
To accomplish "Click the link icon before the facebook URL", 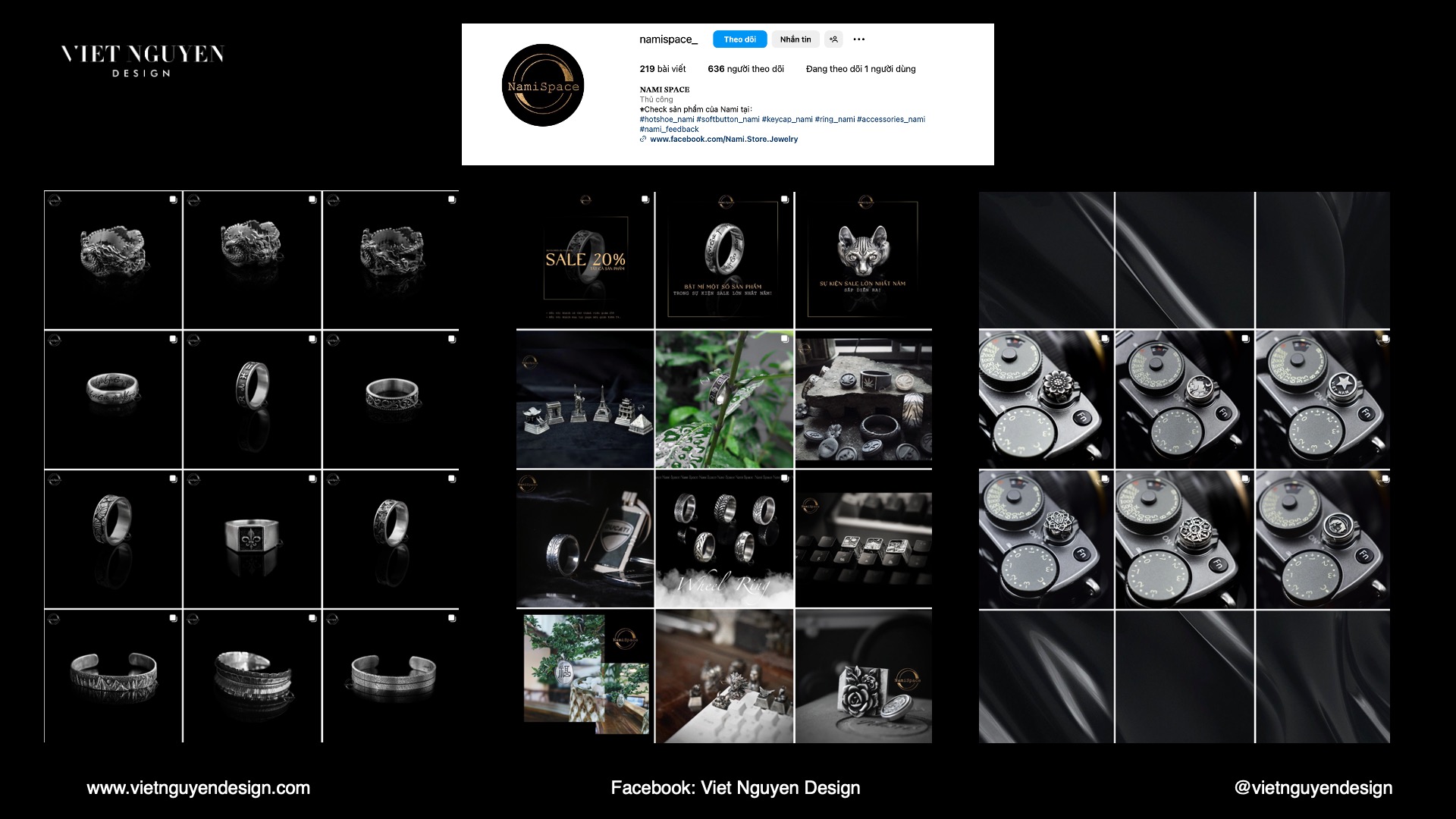I will (x=643, y=140).
